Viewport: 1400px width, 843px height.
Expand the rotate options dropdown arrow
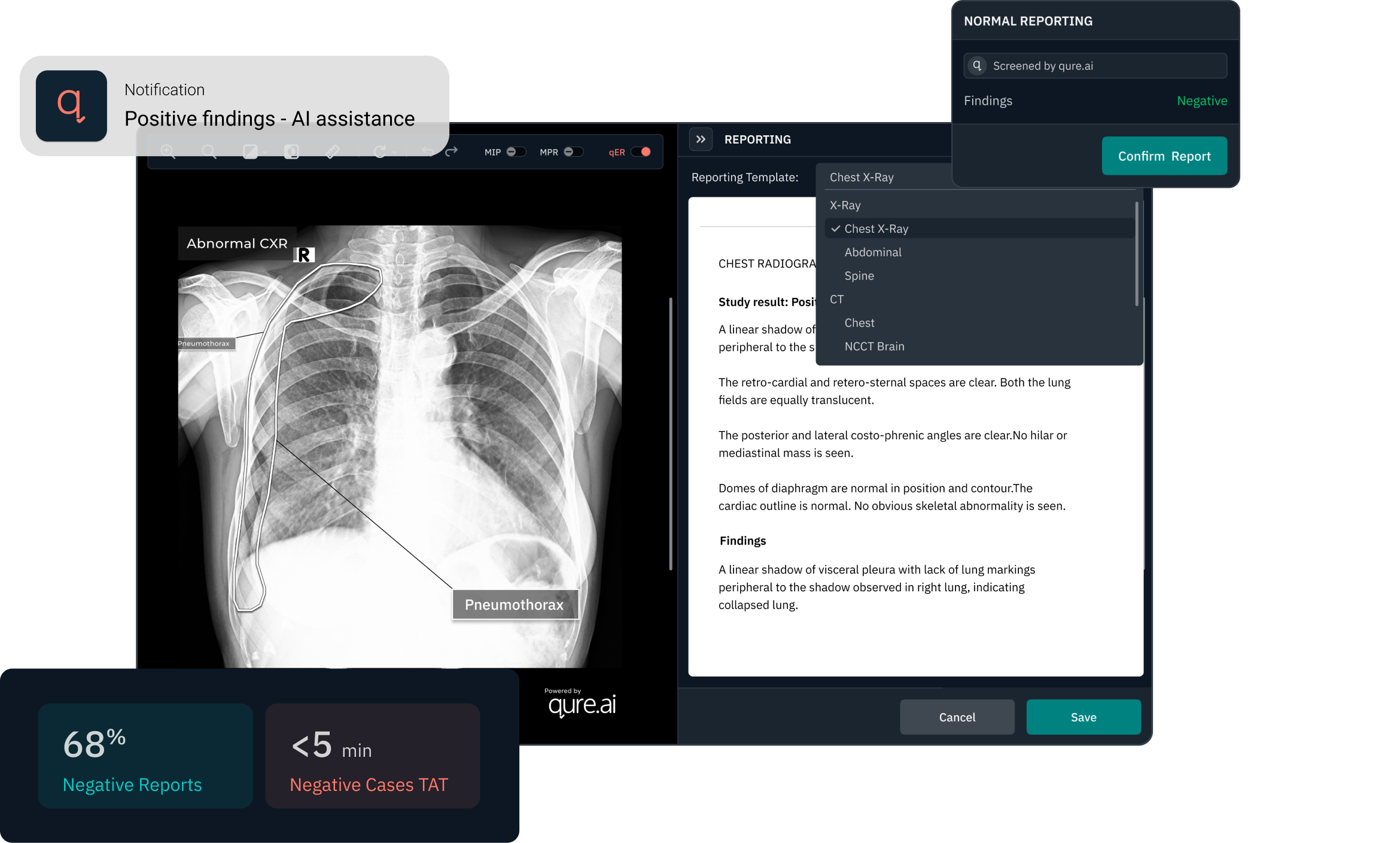(x=394, y=153)
